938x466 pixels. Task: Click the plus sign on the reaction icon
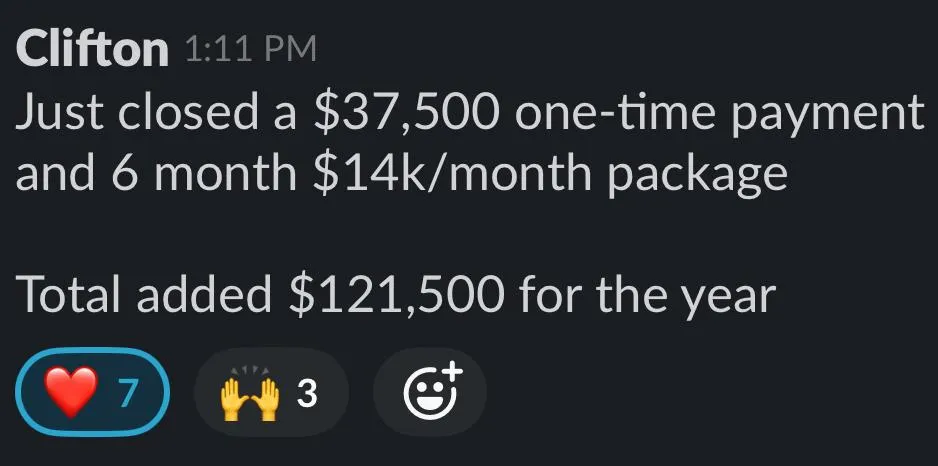454,371
